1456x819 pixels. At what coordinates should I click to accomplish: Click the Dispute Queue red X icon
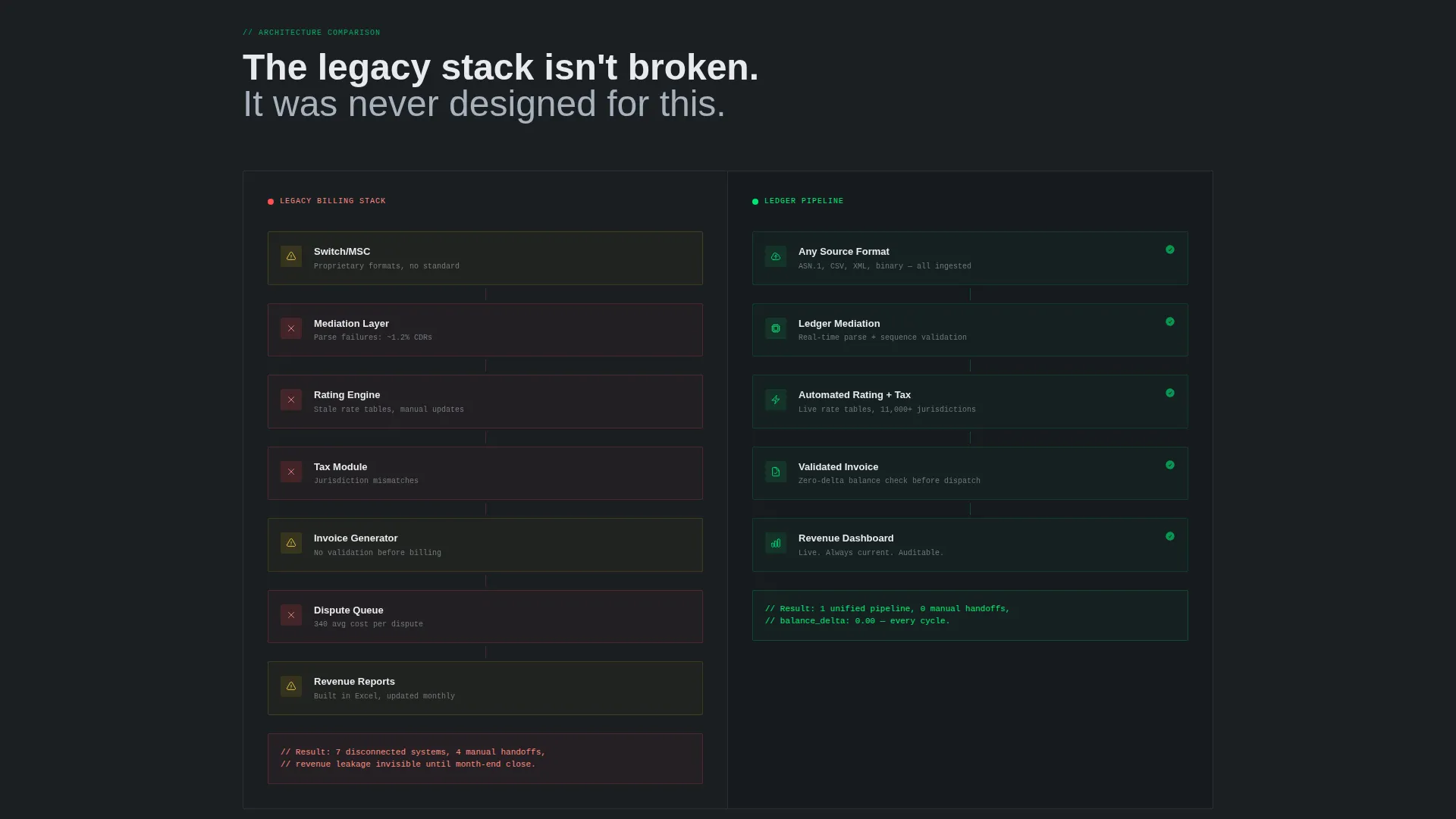point(291,615)
